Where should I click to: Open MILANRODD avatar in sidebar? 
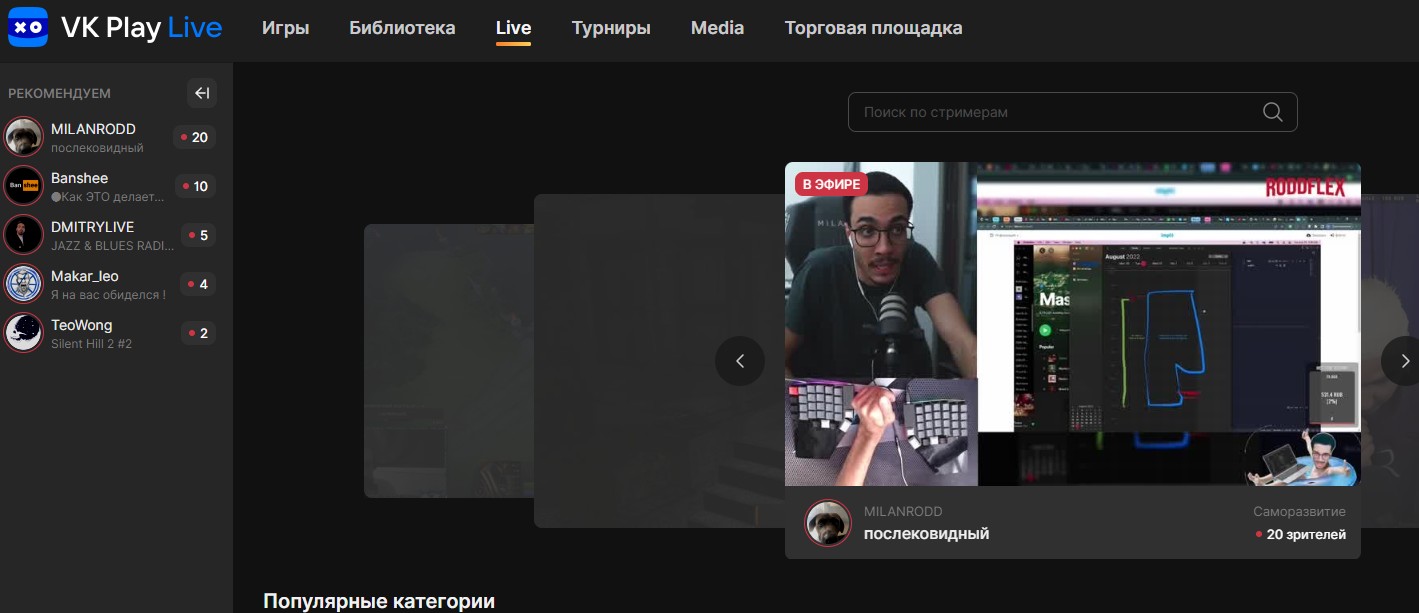pyautogui.click(x=24, y=137)
